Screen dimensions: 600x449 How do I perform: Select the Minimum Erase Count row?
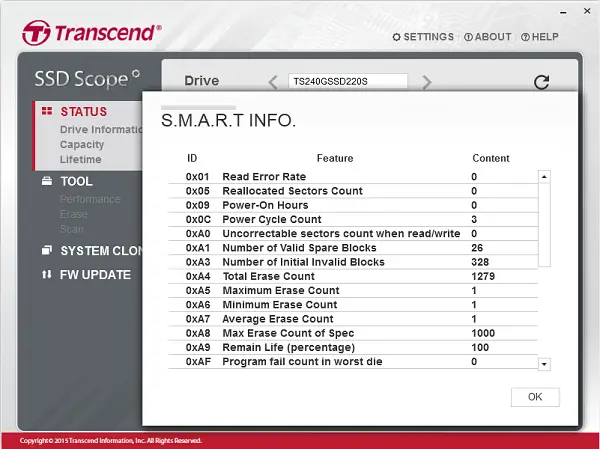point(353,304)
